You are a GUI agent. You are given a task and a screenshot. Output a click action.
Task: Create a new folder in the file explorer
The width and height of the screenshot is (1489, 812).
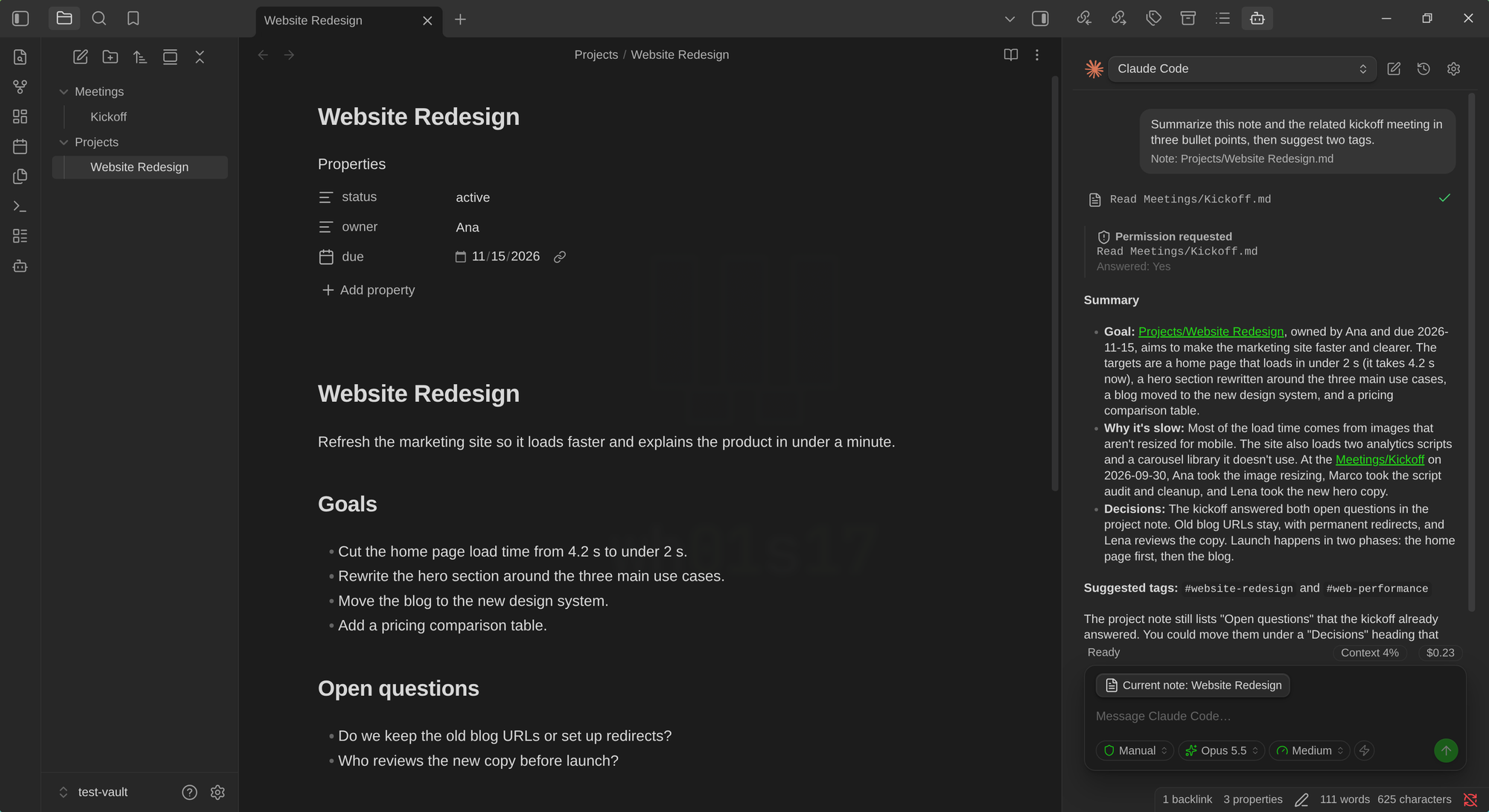click(x=110, y=57)
